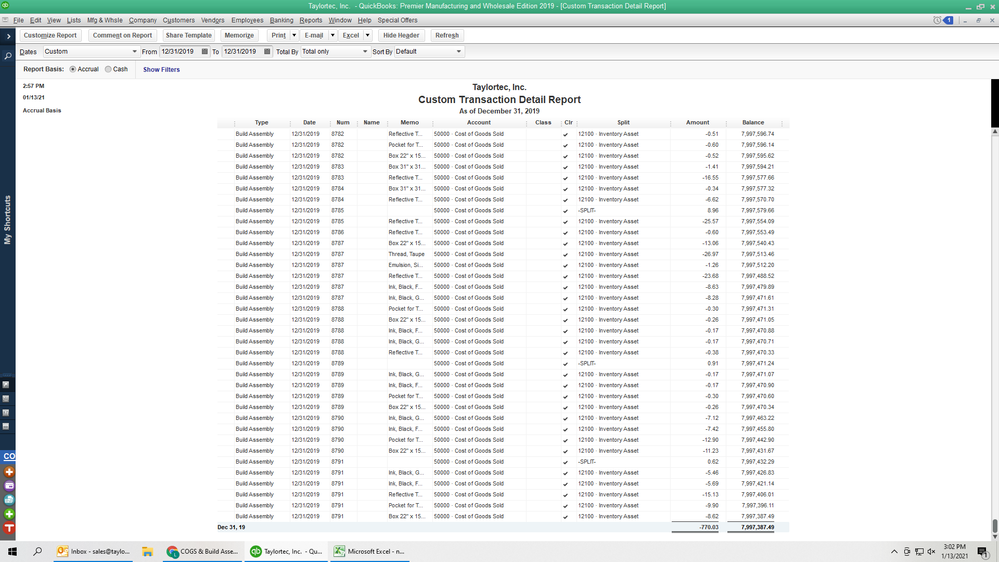Open the Reports menu
Viewport: 999px width, 562px height.
point(311,20)
